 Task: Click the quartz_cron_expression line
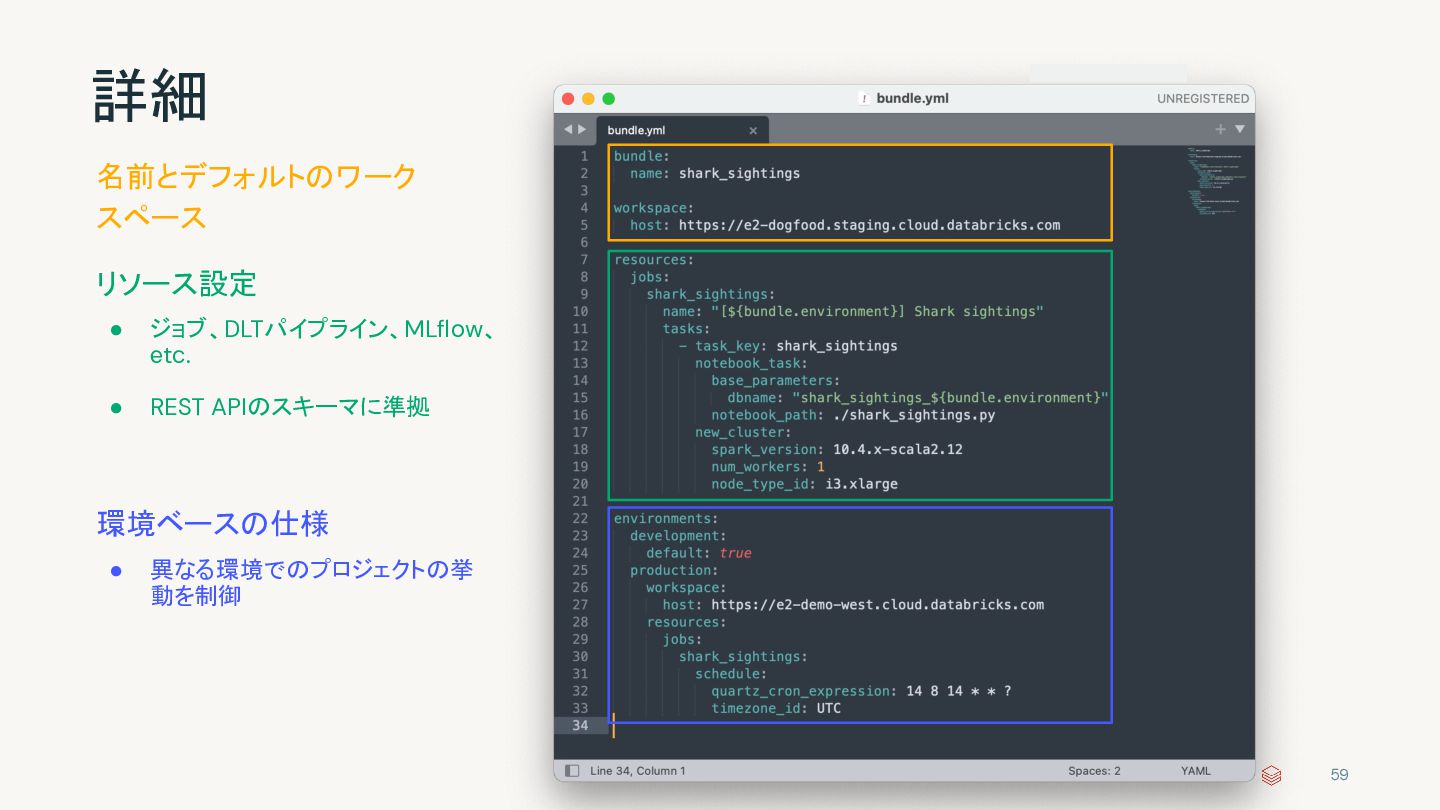(861, 691)
